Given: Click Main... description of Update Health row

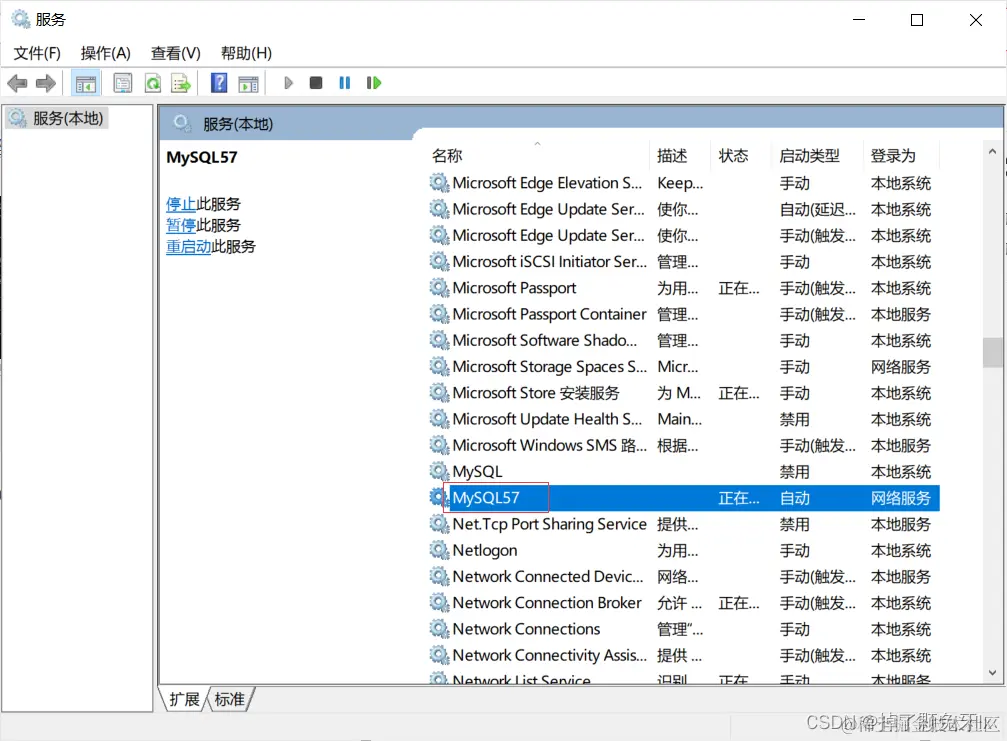Looking at the screenshot, I should [x=679, y=419].
